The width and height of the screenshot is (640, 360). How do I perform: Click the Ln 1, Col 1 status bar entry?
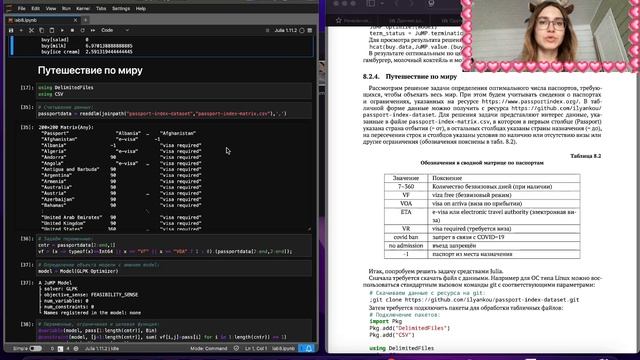256,349
